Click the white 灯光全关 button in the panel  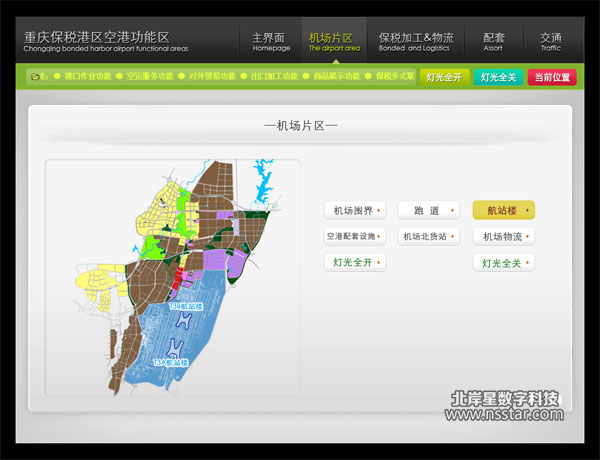(x=503, y=263)
